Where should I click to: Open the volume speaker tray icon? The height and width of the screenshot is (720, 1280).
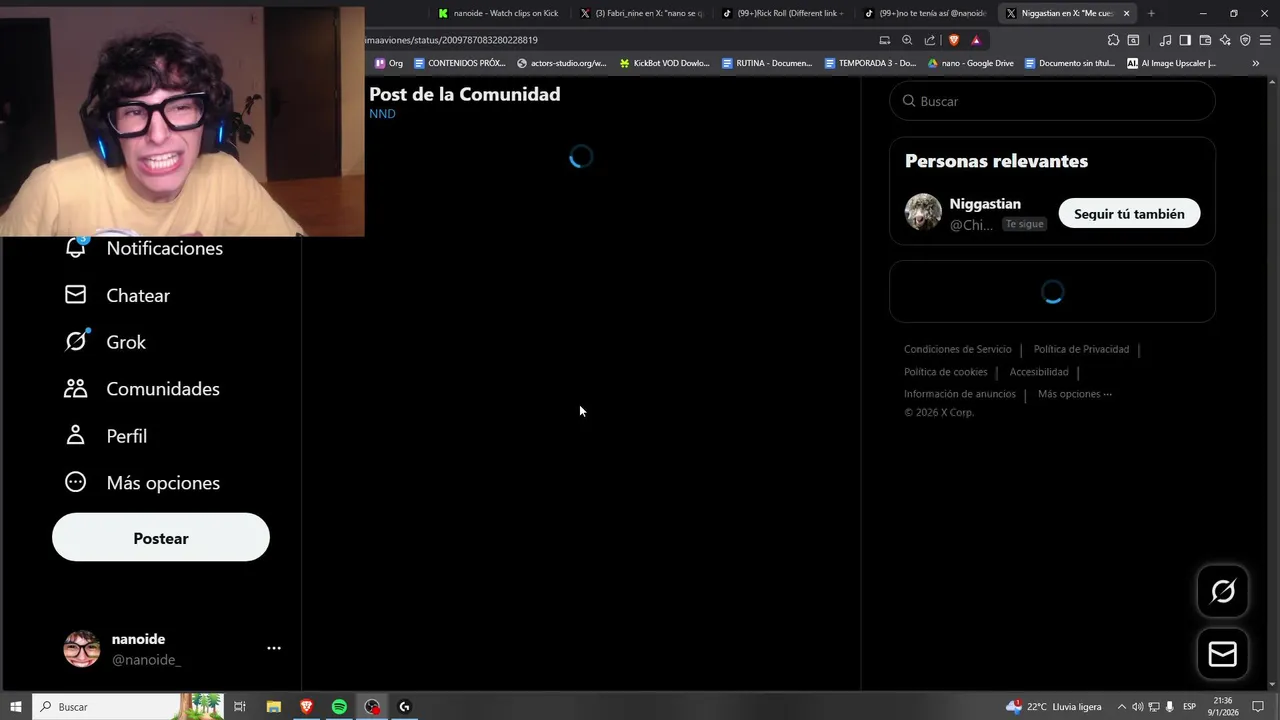click(1137, 707)
